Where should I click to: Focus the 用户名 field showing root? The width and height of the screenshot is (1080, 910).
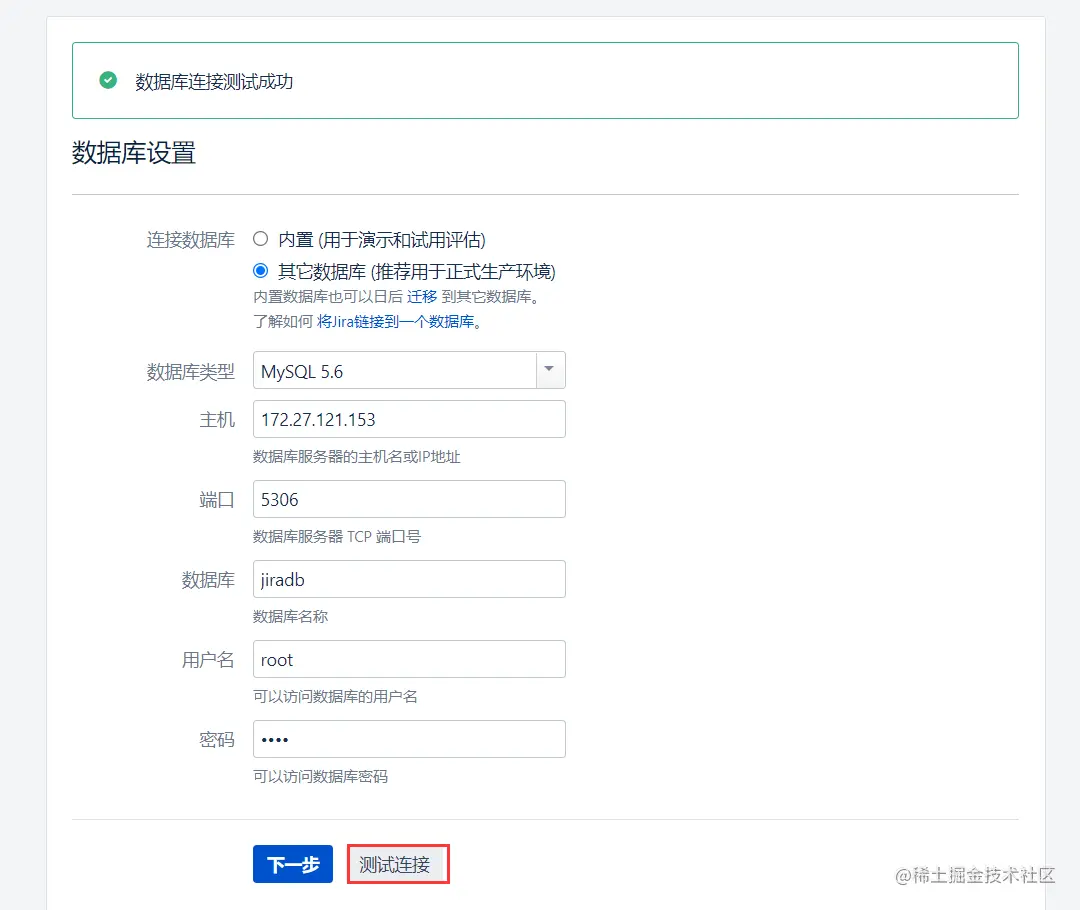(409, 659)
